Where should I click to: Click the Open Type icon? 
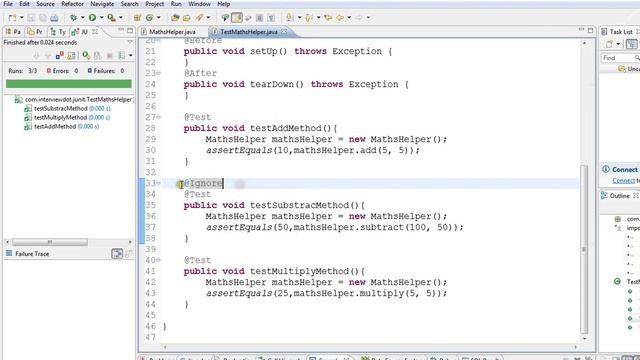(175, 18)
